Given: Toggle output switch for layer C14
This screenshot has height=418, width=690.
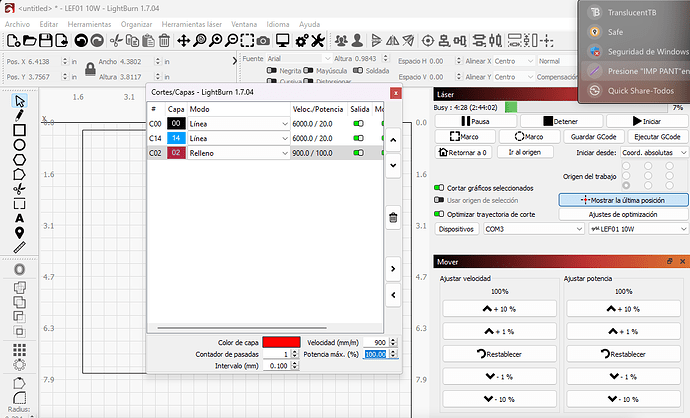Looking at the screenshot, I should click(x=359, y=138).
